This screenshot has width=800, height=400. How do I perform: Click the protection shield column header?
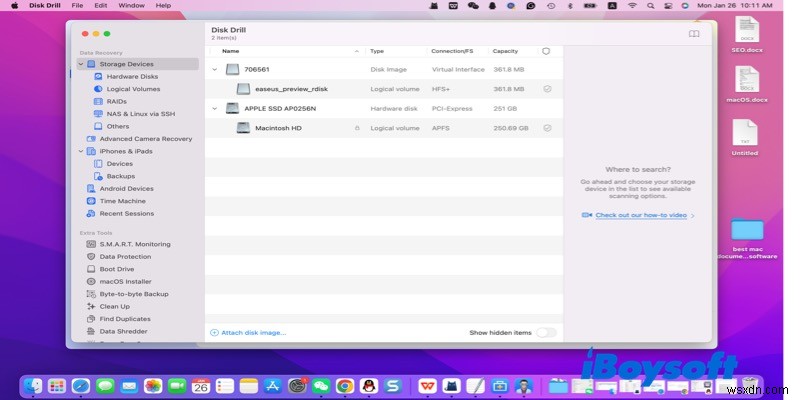coord(546,51)
